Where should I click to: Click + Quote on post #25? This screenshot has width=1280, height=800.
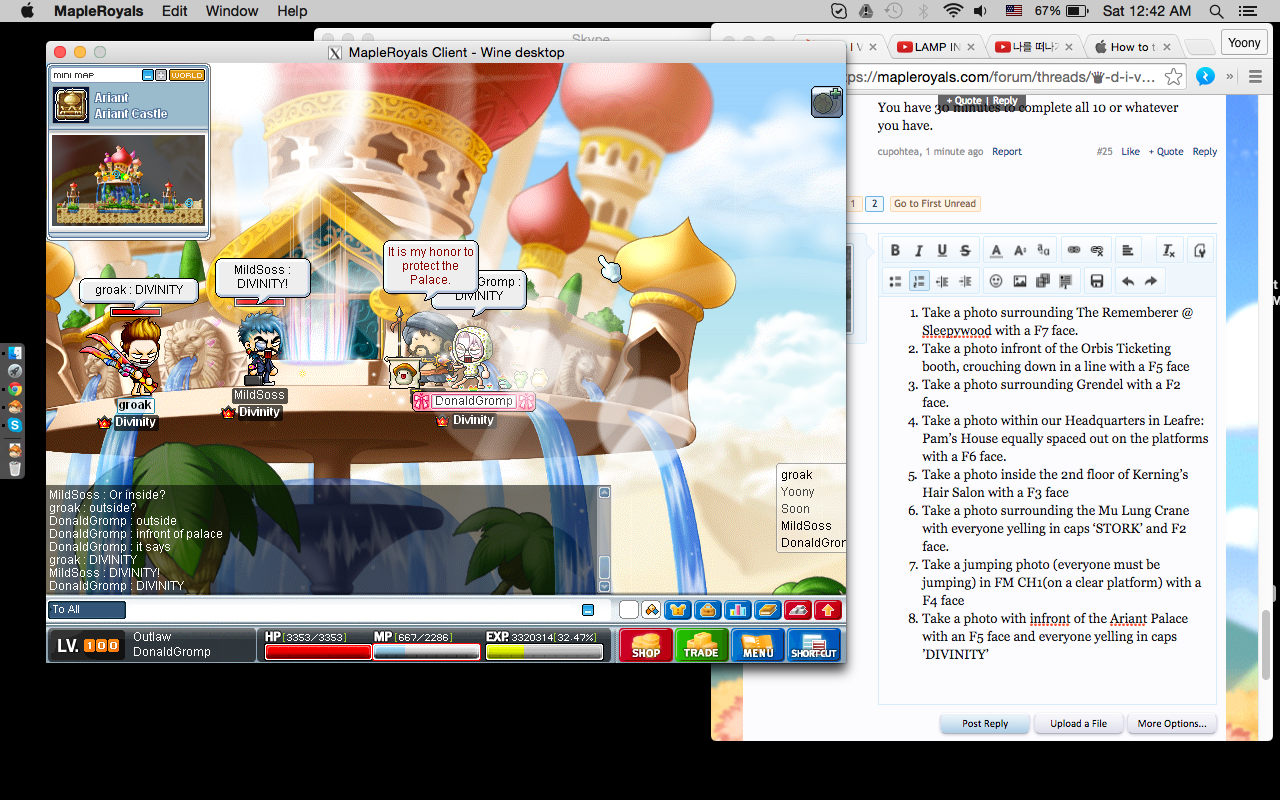coord(1166,152)
